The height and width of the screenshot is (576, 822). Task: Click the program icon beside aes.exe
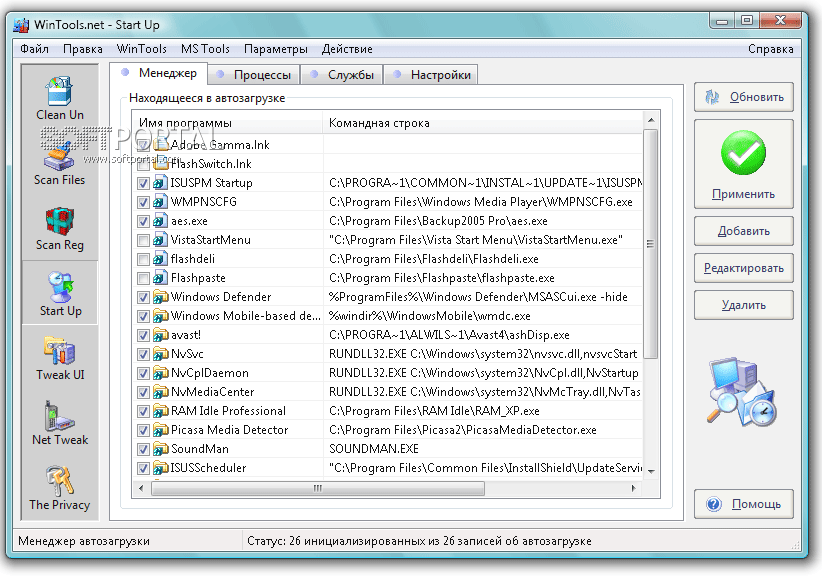(160, 221)
